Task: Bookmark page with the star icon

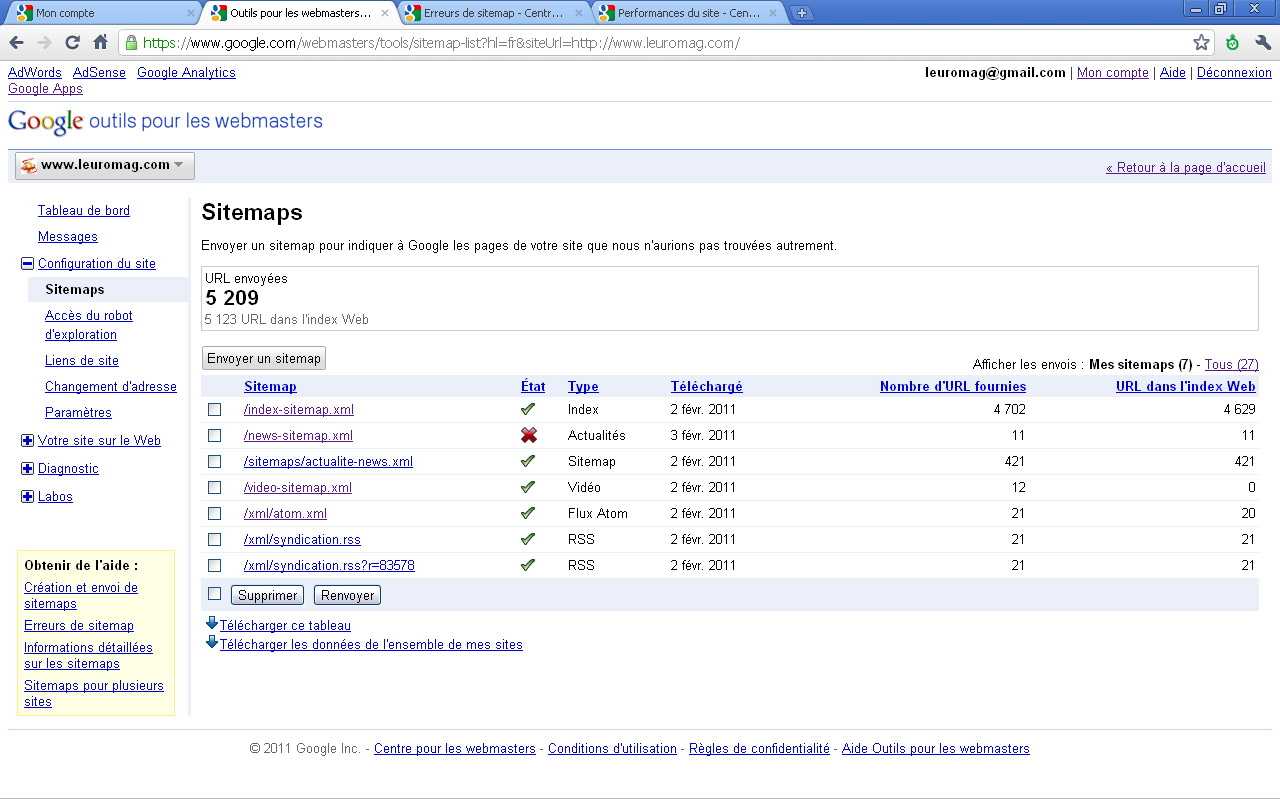Action: tap(1201, 43)
